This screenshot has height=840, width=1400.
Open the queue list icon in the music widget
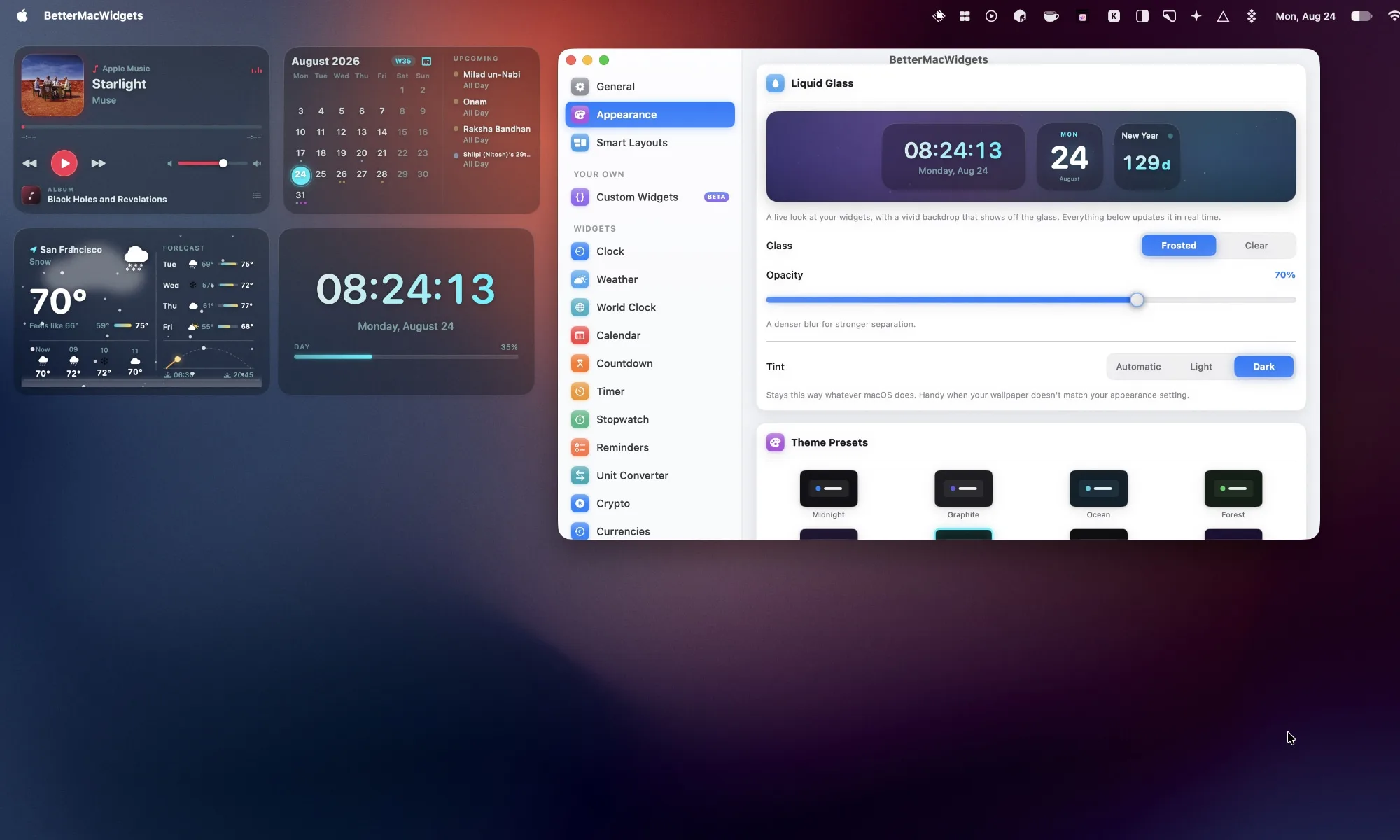pyautogui.click(x=257, y=195)
